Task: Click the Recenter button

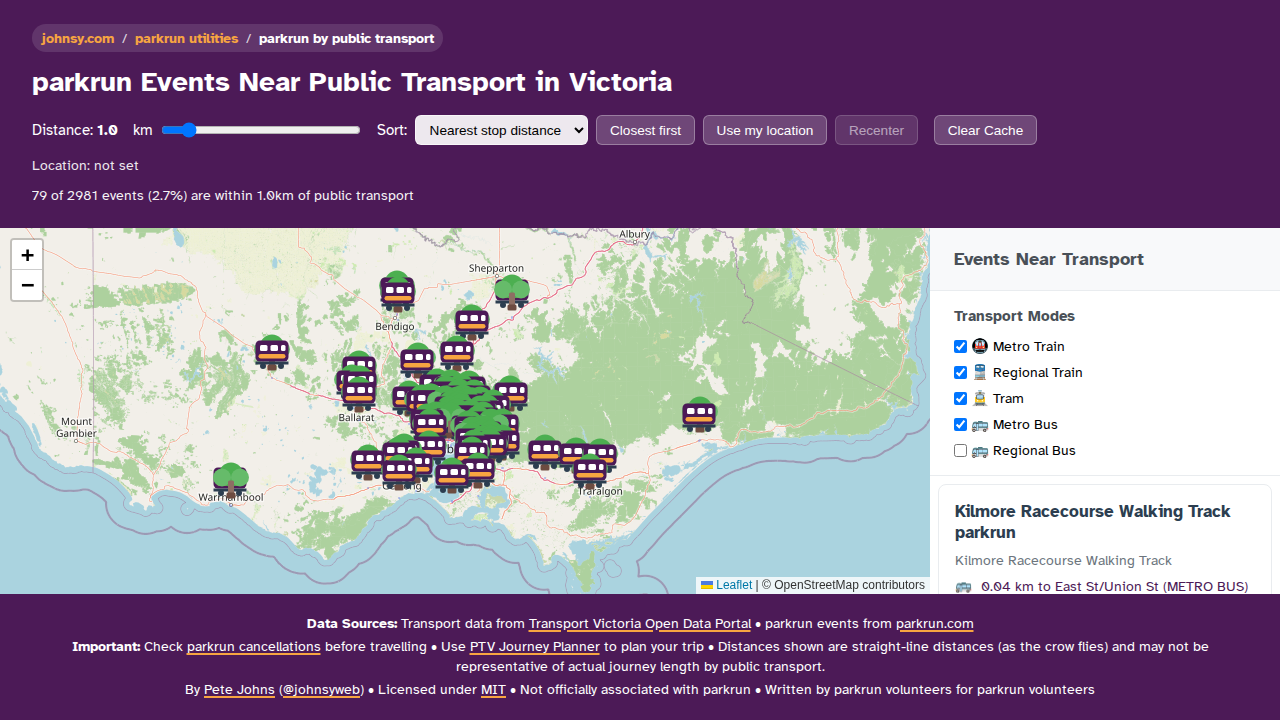Action: click(876, 130)
